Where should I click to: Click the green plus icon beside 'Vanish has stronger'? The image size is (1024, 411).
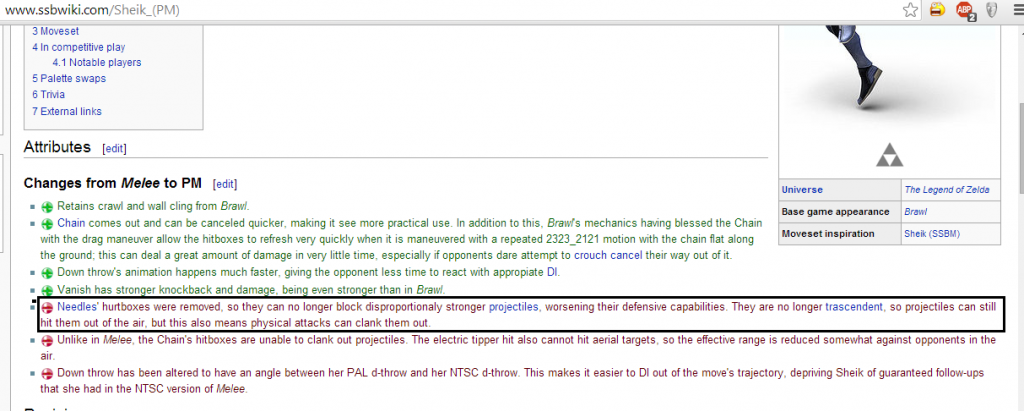click(47, 289)
